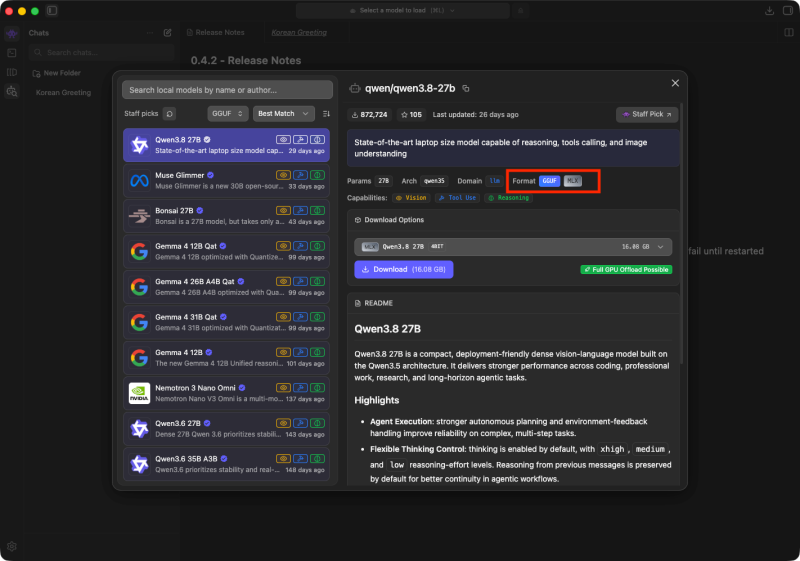800x561 pixels.
Task: Open the Select a model to load dropdown
Action: pos(403,11)
